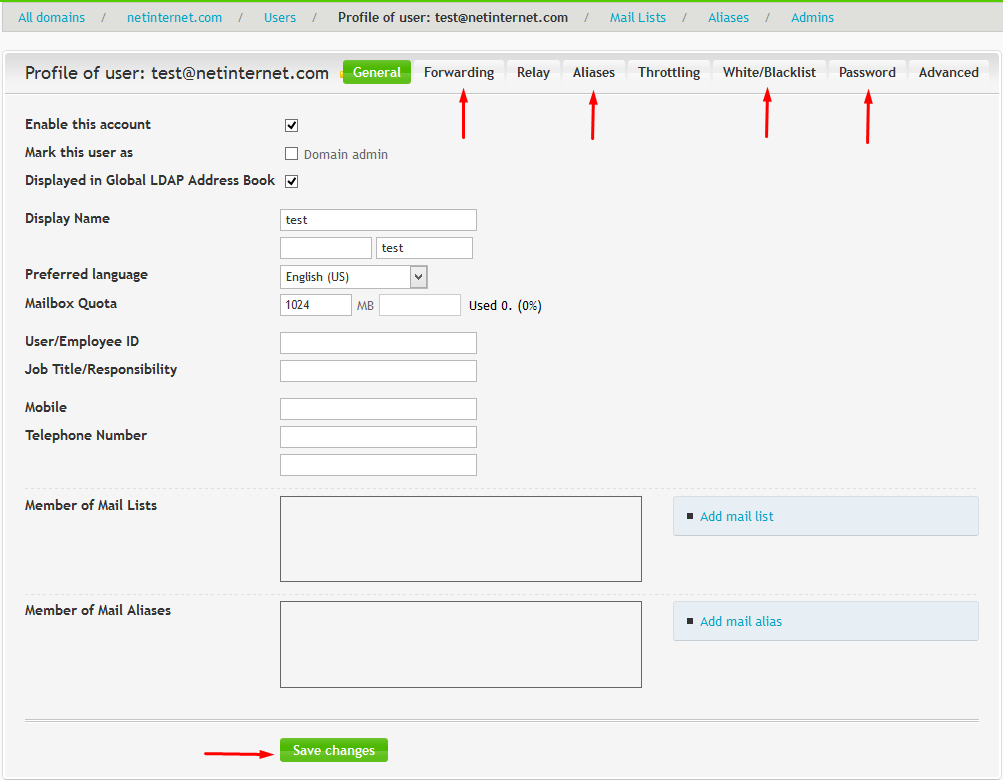Click the Save changes button
The image size is (1003, 780).
click(334, 751)
